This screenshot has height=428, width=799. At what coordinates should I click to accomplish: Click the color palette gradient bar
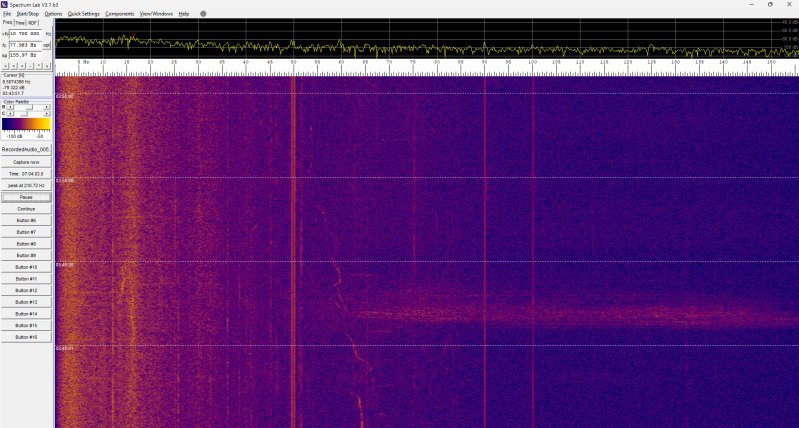tap(26, 124)
